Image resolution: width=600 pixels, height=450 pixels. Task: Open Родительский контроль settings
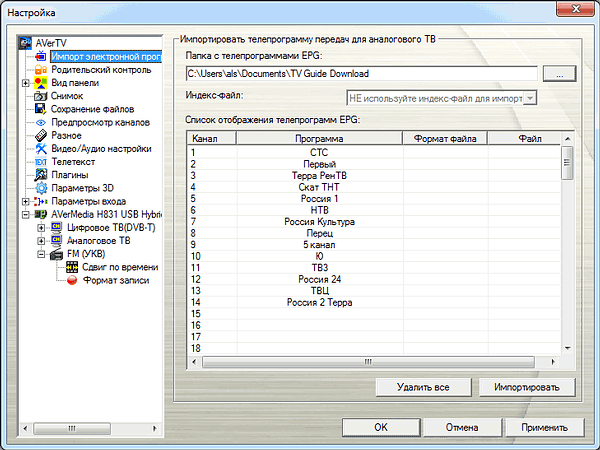(x=101, y=70)
